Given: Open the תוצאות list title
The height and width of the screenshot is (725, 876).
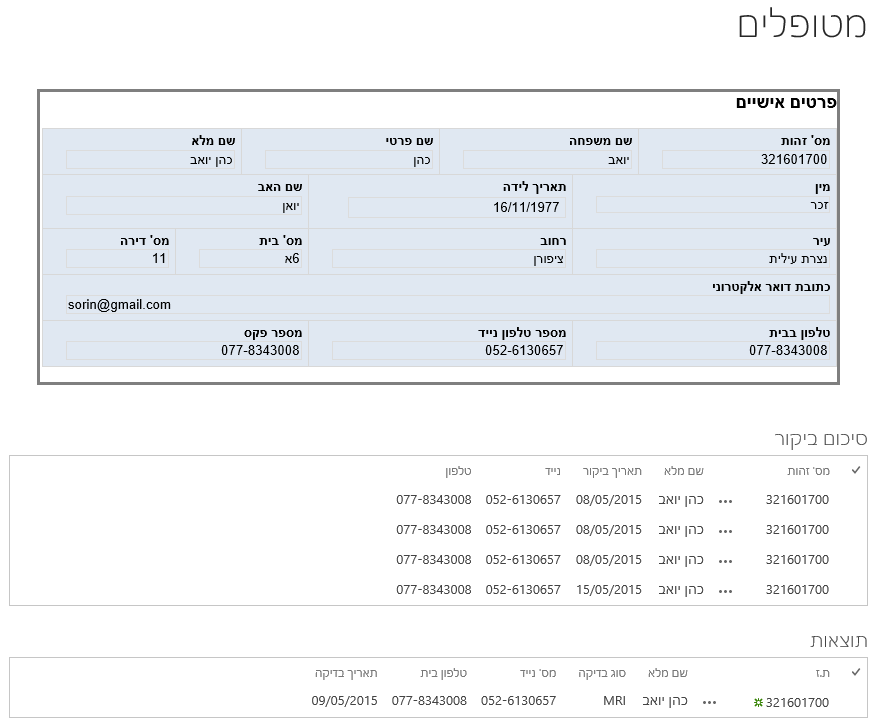Looking at the screenshot, I should [x=838, y=641].
